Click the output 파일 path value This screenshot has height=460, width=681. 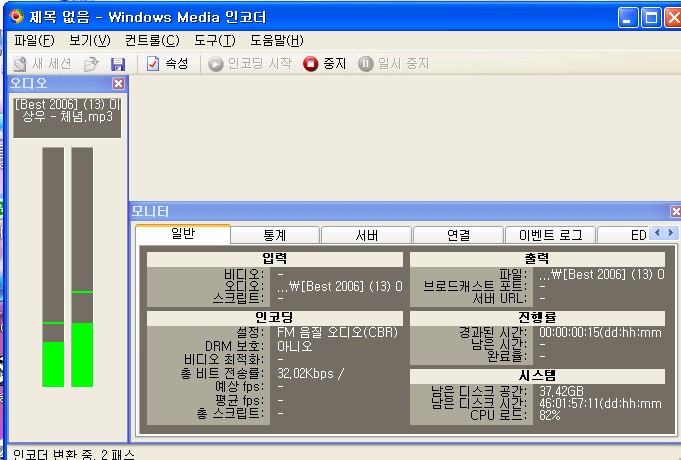[602, 274]
